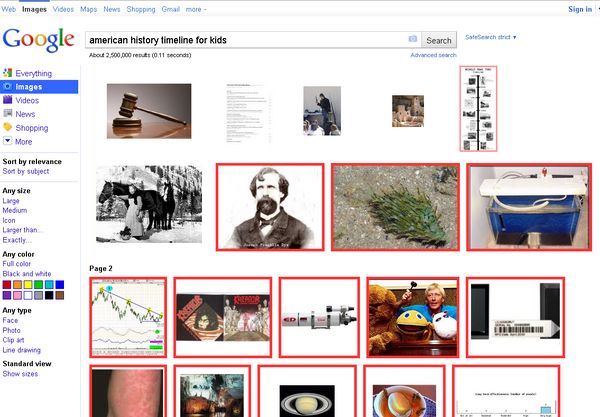Screen dimensions: 600x417
Task: Open the cliff dwelling image thumbnail
Action: coord(408,111)
